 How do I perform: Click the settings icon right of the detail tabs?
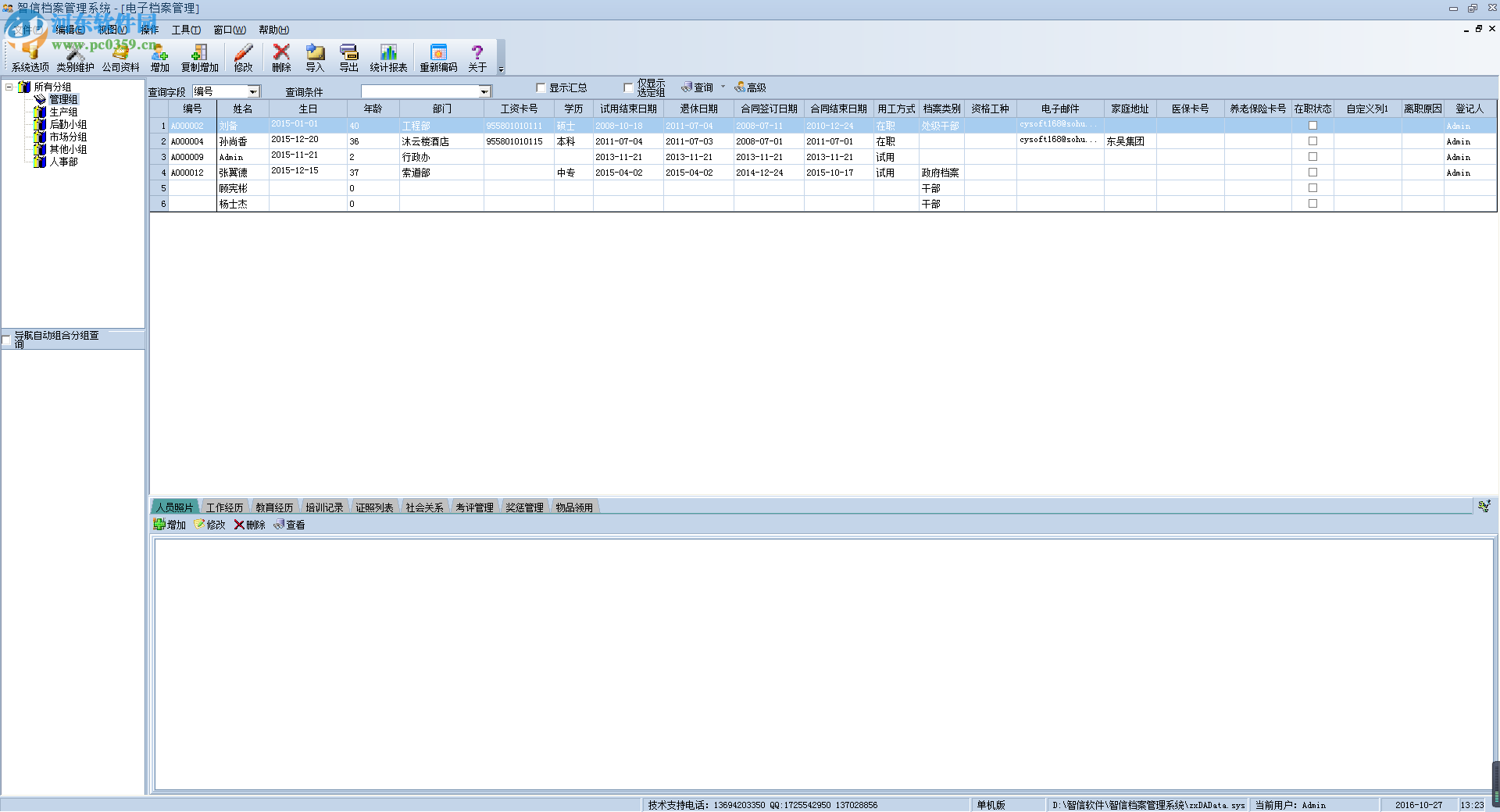pos(1484,507)
